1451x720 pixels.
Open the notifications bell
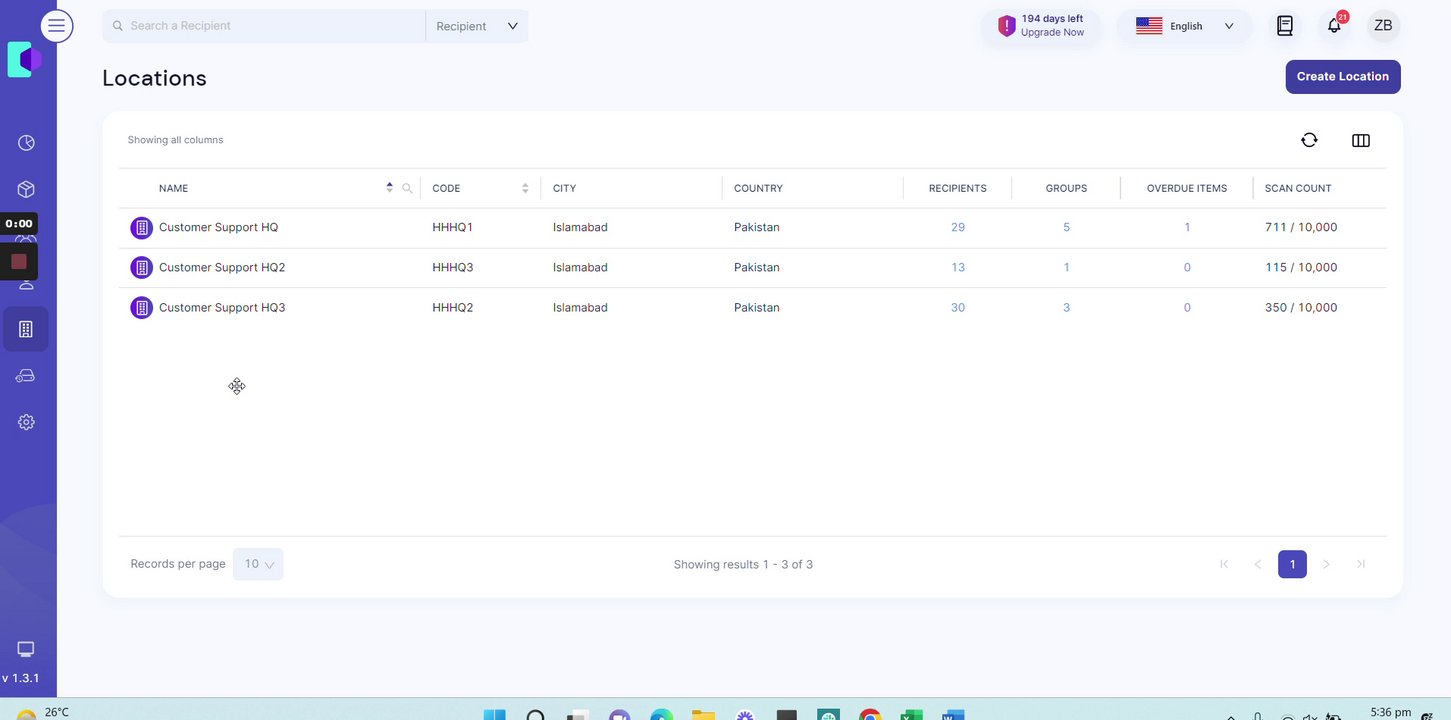pyautogui.click(x=1334, y=26)
